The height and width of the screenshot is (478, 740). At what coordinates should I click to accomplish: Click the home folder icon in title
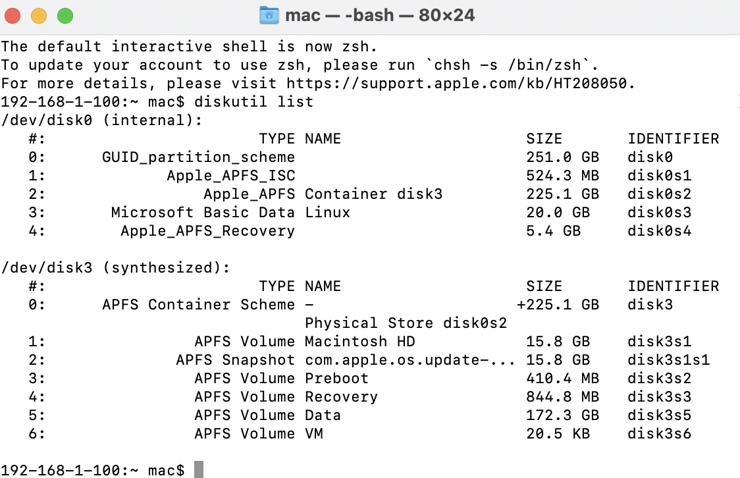(269, 15)
